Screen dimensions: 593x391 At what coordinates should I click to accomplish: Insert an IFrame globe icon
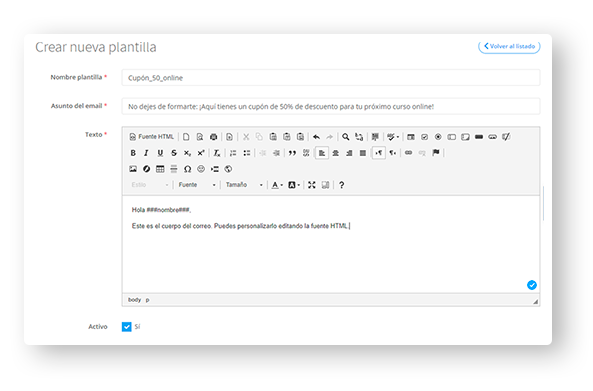pos(228,169)
